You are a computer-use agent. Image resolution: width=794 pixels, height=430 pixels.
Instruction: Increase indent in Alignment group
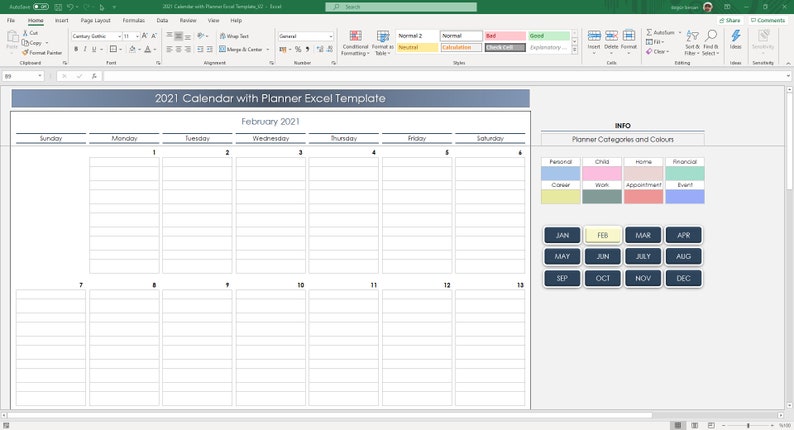210,49
